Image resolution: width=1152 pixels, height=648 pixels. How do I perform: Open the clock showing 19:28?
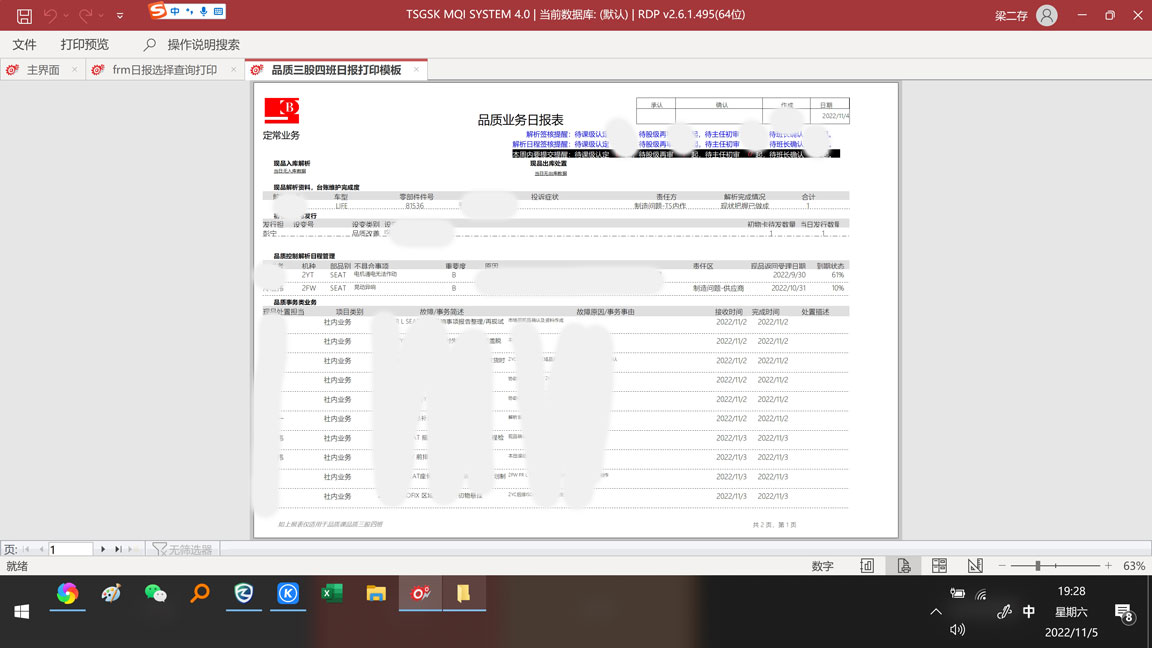[x=1071, y=591]
